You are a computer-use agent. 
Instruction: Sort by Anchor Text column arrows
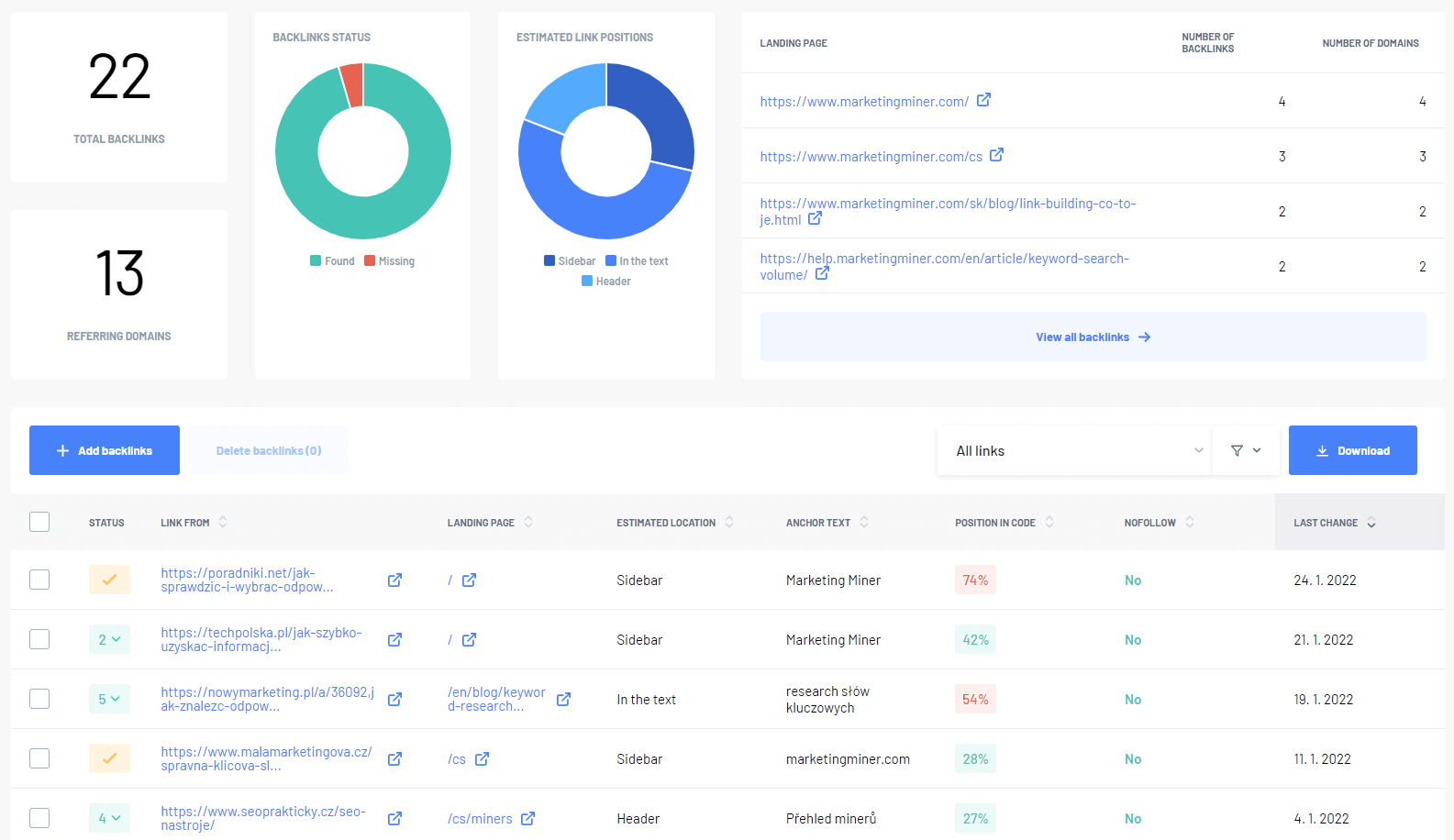(x=864, y=522)
